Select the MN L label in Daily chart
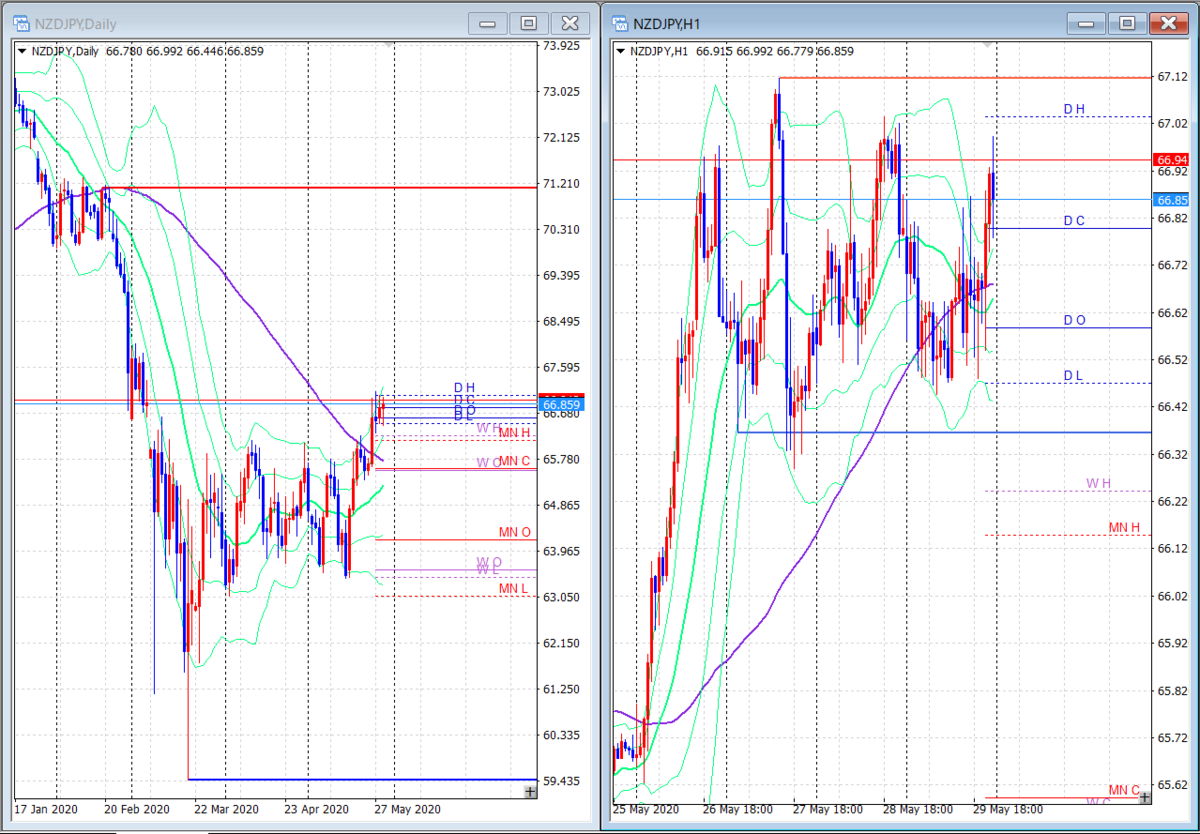 [514, 588]
